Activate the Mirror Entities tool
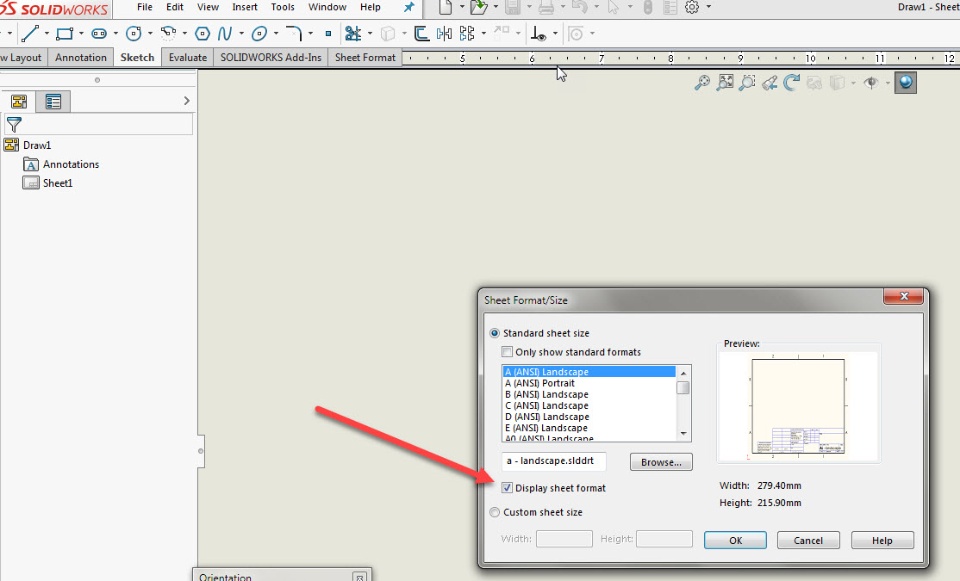 pos(444,33)
